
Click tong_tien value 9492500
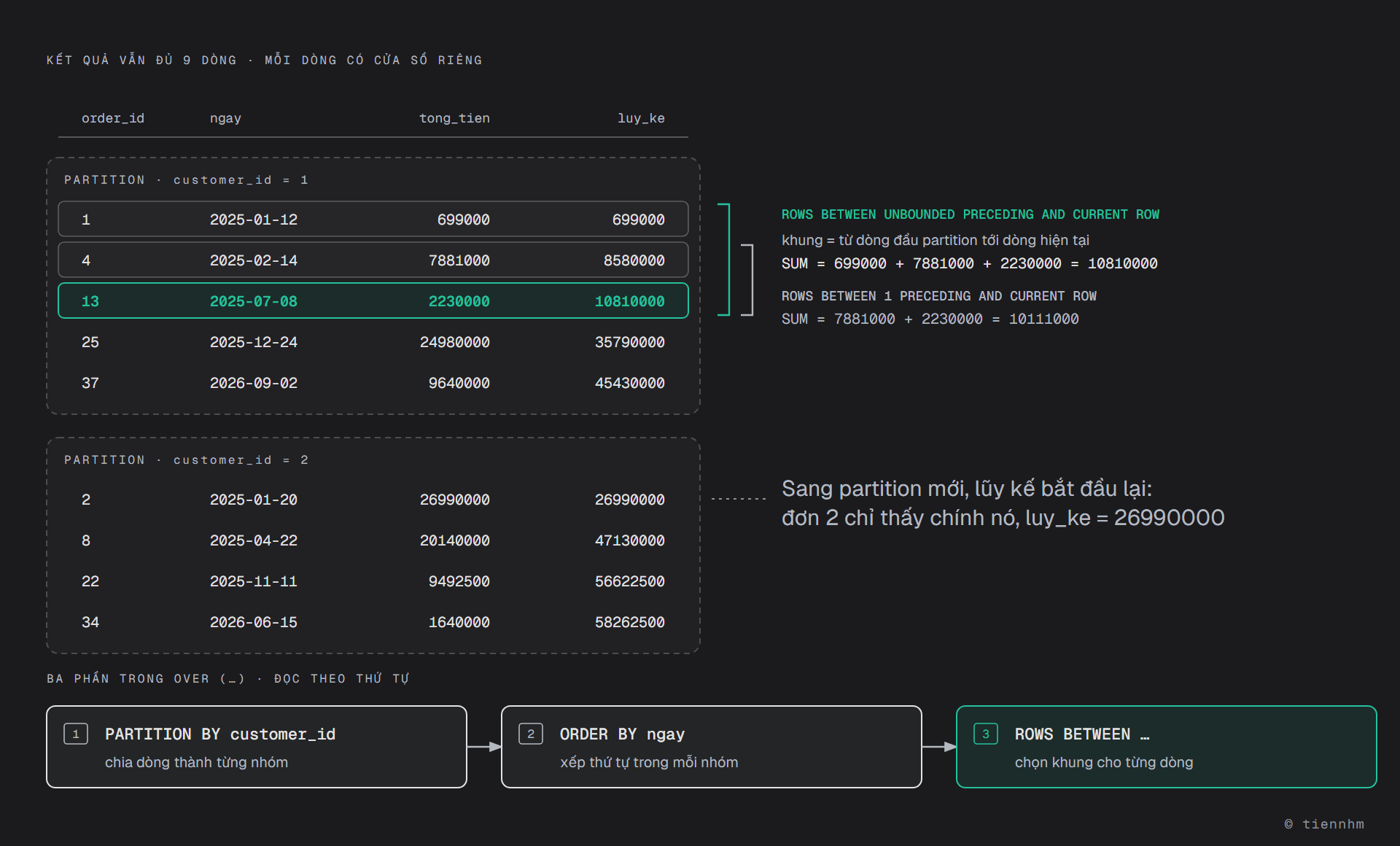click(x=459, y=581)
